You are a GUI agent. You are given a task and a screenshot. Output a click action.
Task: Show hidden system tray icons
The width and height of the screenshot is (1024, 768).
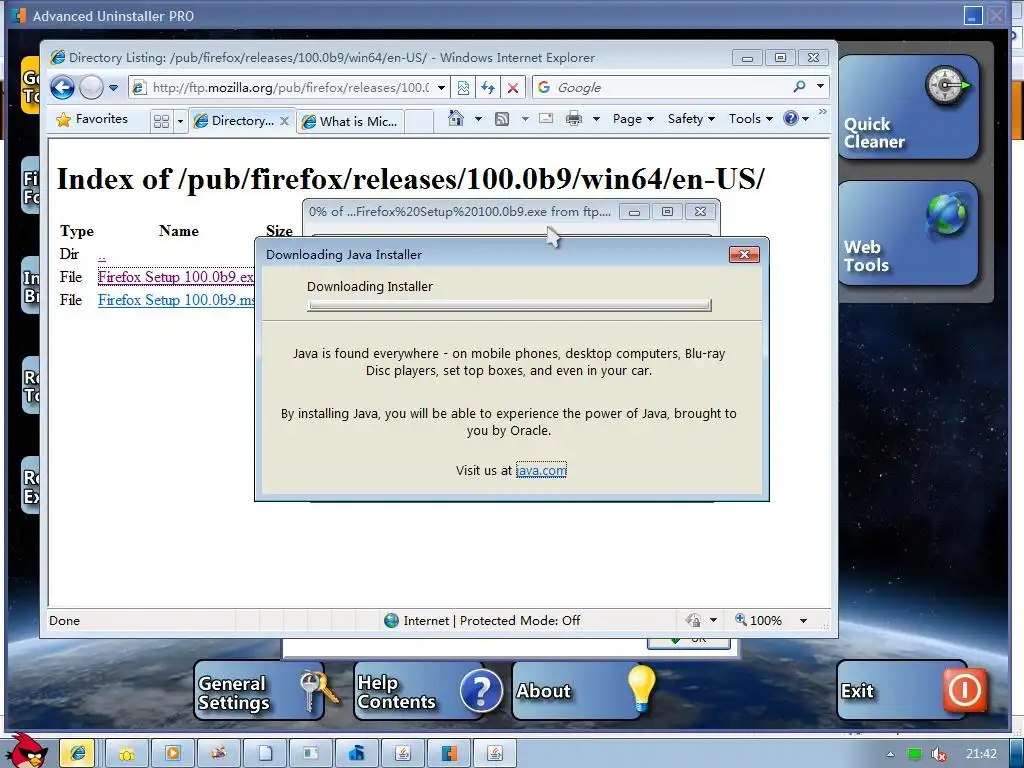click(x=890, y=754)
